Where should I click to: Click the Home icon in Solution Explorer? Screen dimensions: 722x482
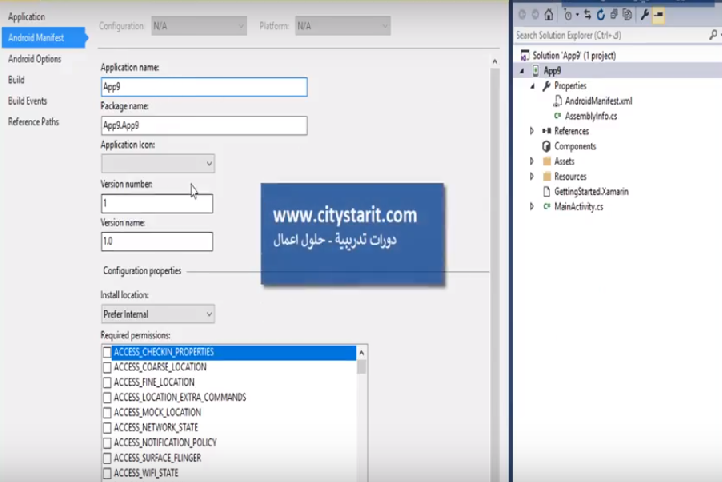tap(548, 15)
